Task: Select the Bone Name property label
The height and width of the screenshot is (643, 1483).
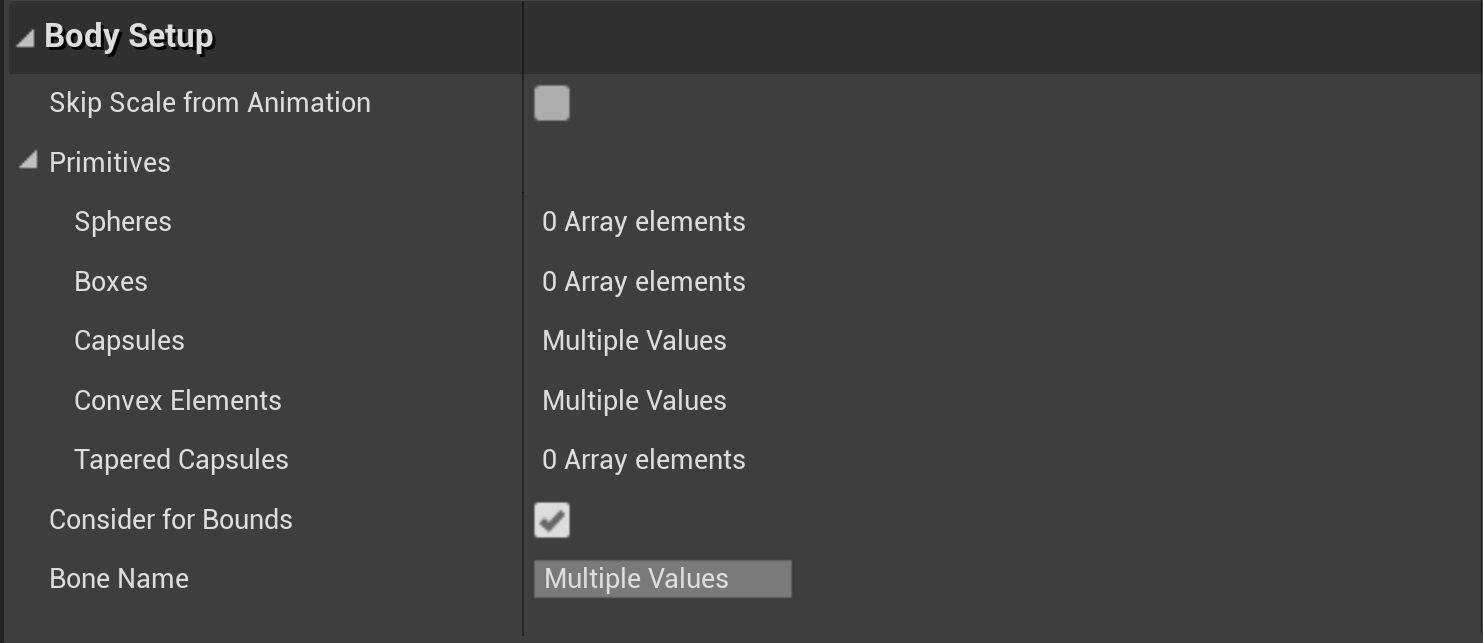Action: [x=119, y=579]
